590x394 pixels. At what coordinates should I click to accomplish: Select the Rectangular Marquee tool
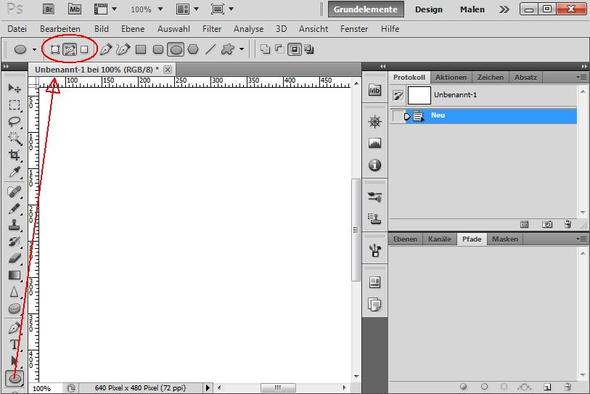(14, 105)
